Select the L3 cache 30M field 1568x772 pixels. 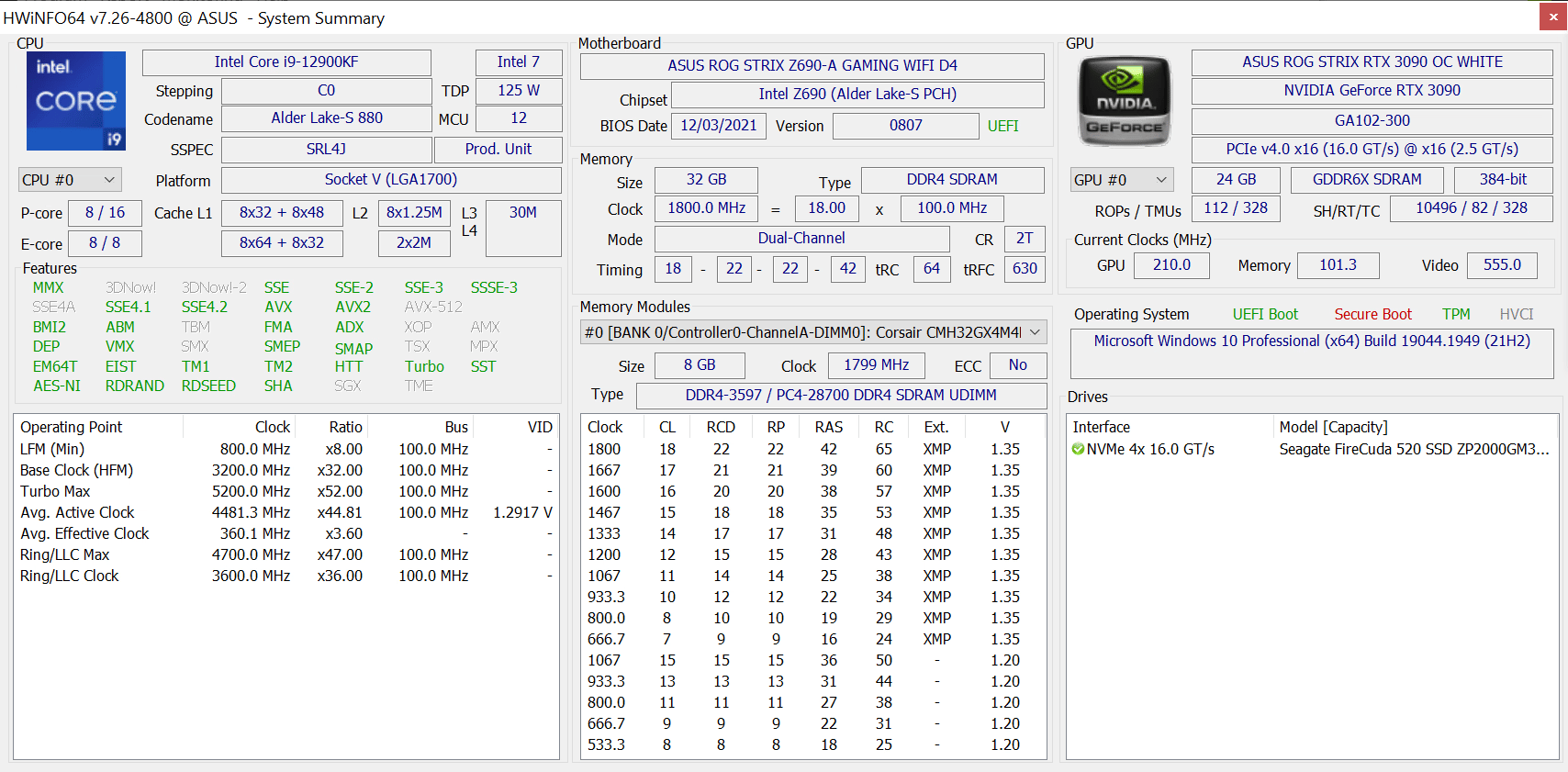point(523,228)
